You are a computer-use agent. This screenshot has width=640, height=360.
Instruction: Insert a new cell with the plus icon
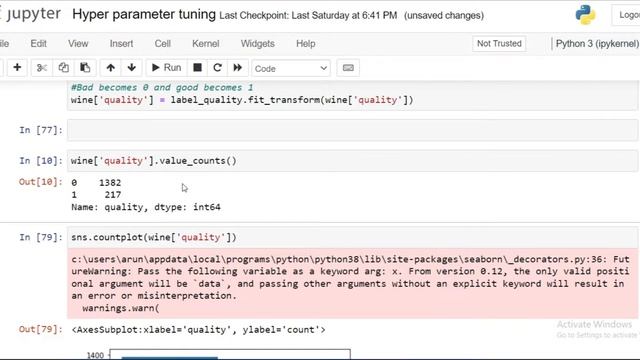point(17,68)
